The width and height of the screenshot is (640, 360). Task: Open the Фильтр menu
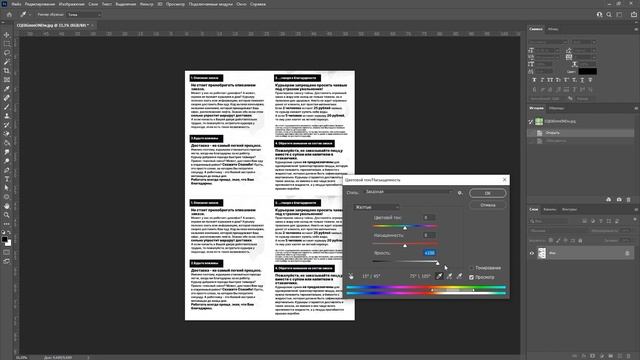tap(147, 4)
